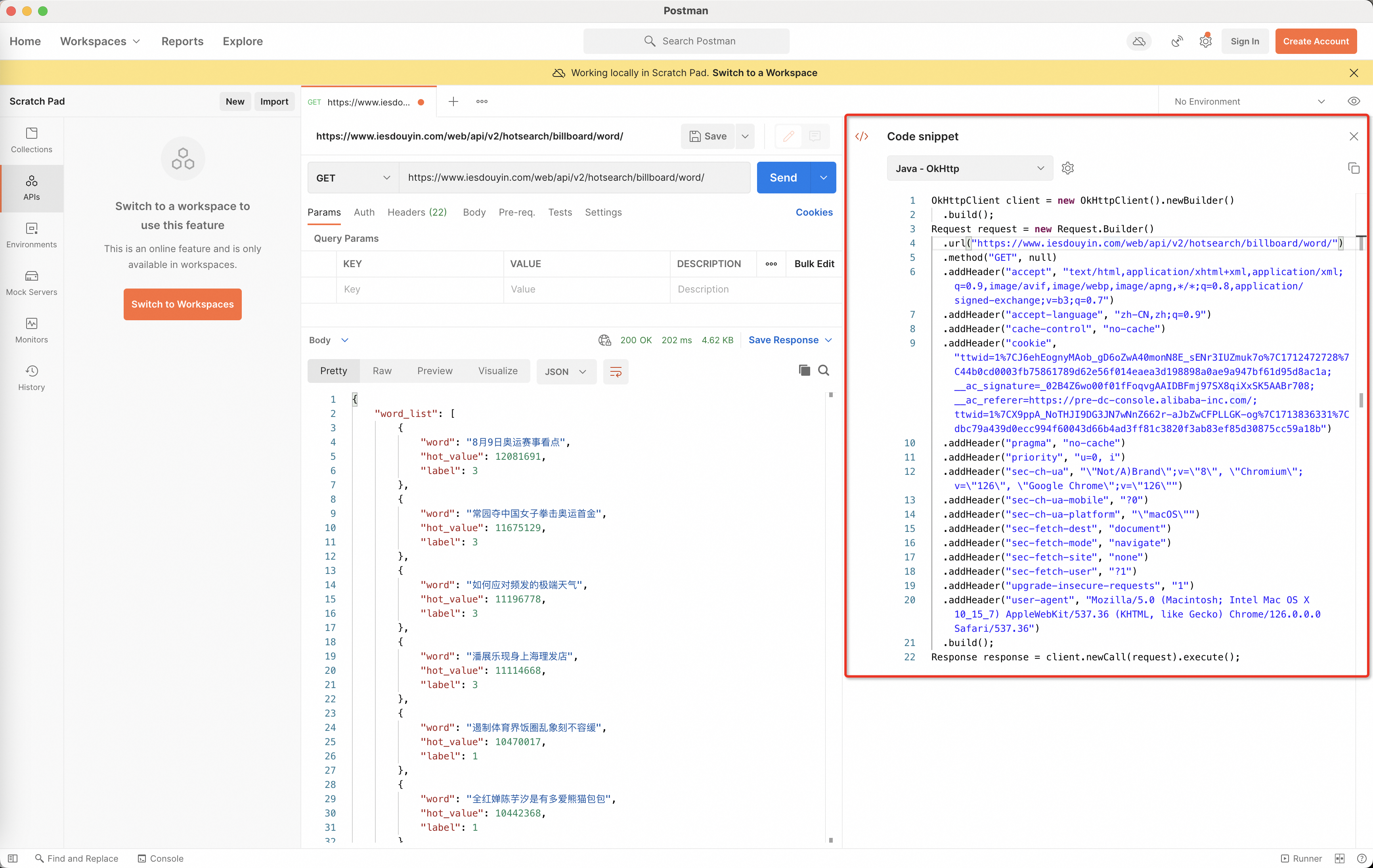Switch response view to Visualize

click(498, 371)
